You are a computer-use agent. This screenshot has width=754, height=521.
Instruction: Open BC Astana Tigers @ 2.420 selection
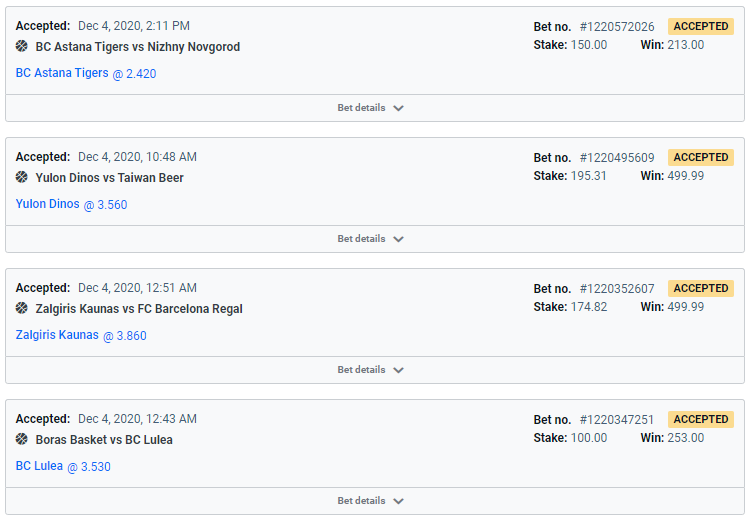pyautogui.click(x=86, y=73)
